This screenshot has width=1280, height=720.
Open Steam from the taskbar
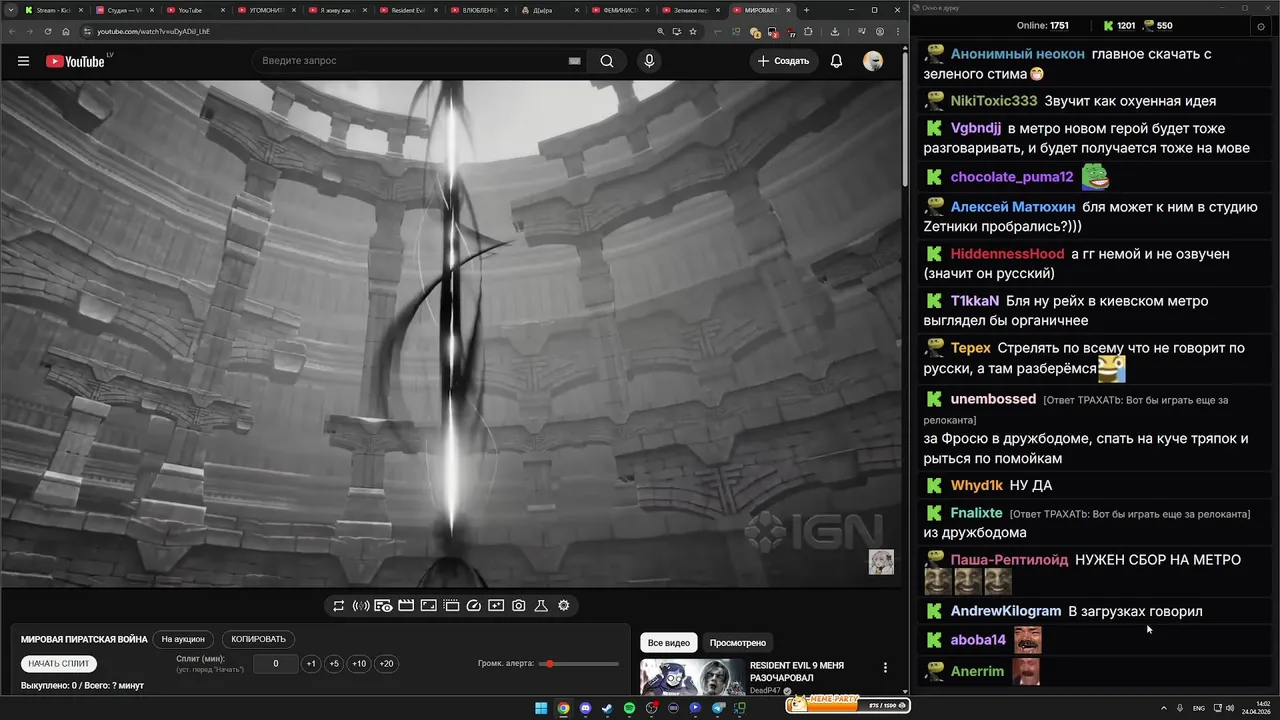[x=607, y=708]
